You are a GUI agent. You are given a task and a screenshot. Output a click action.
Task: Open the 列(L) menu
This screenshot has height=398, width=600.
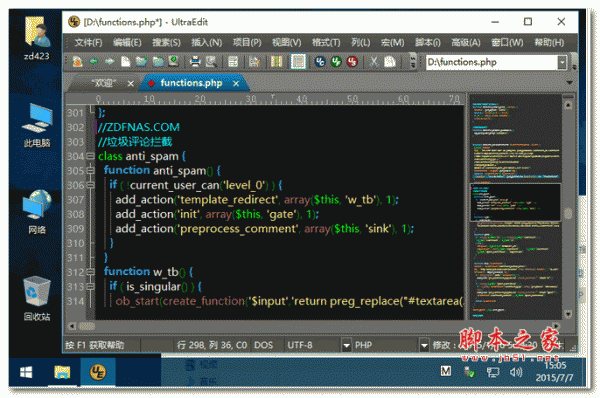(360, 42)
